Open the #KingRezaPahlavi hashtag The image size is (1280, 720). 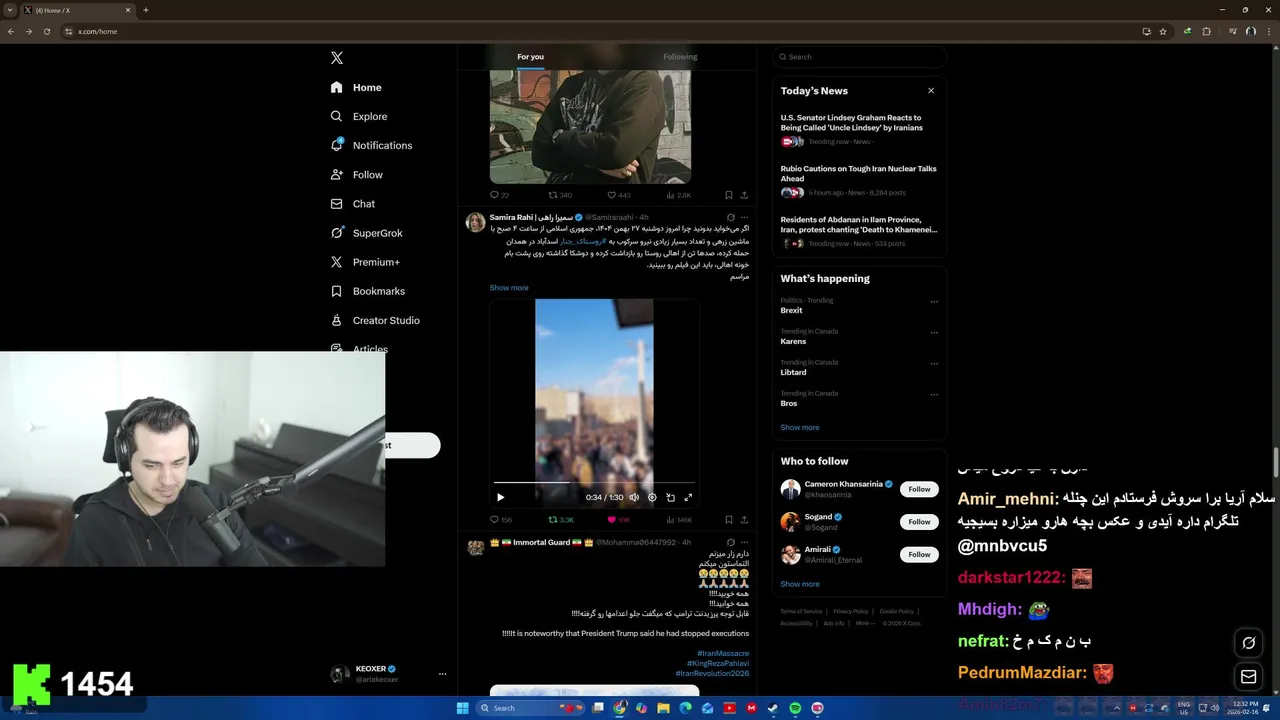718,664
